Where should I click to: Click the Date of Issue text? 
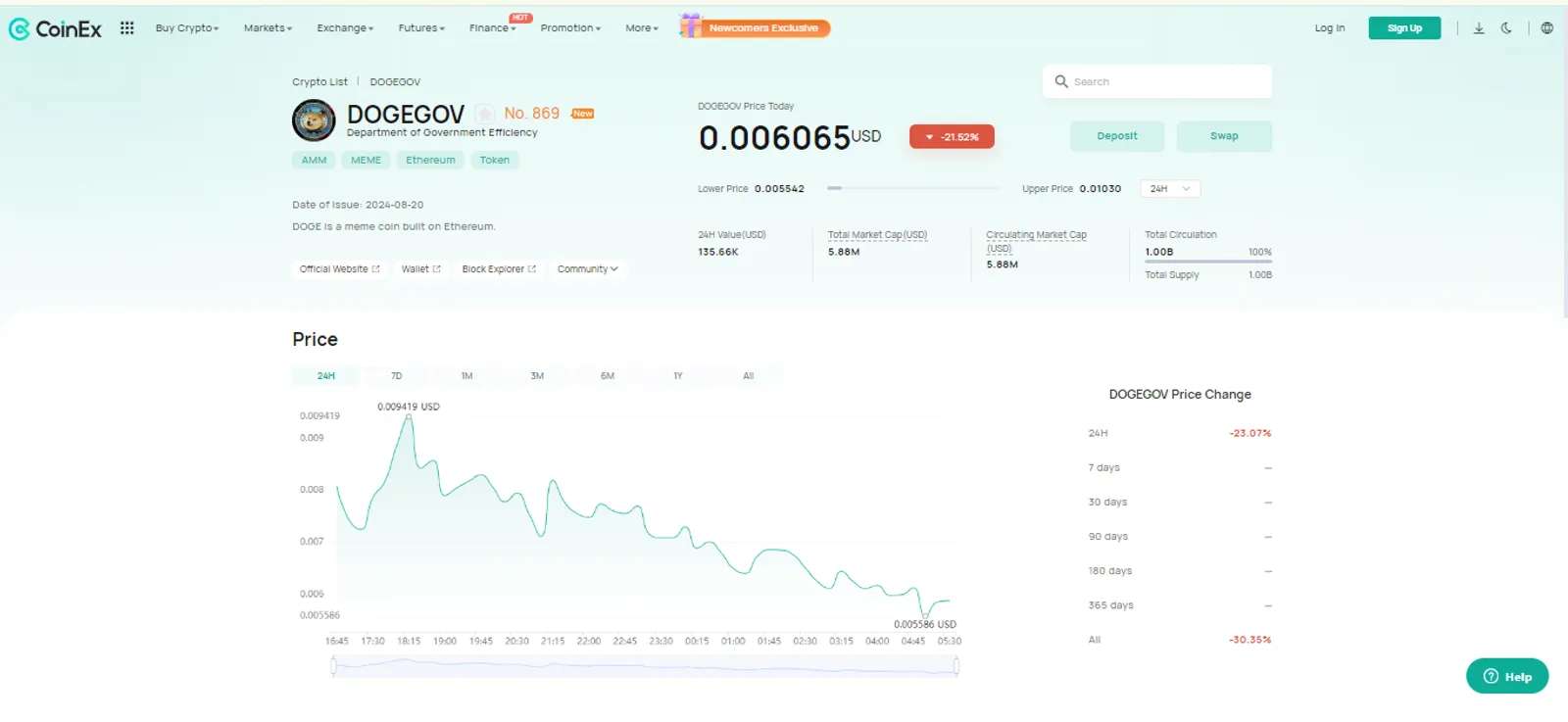click(x=358, y=205)
